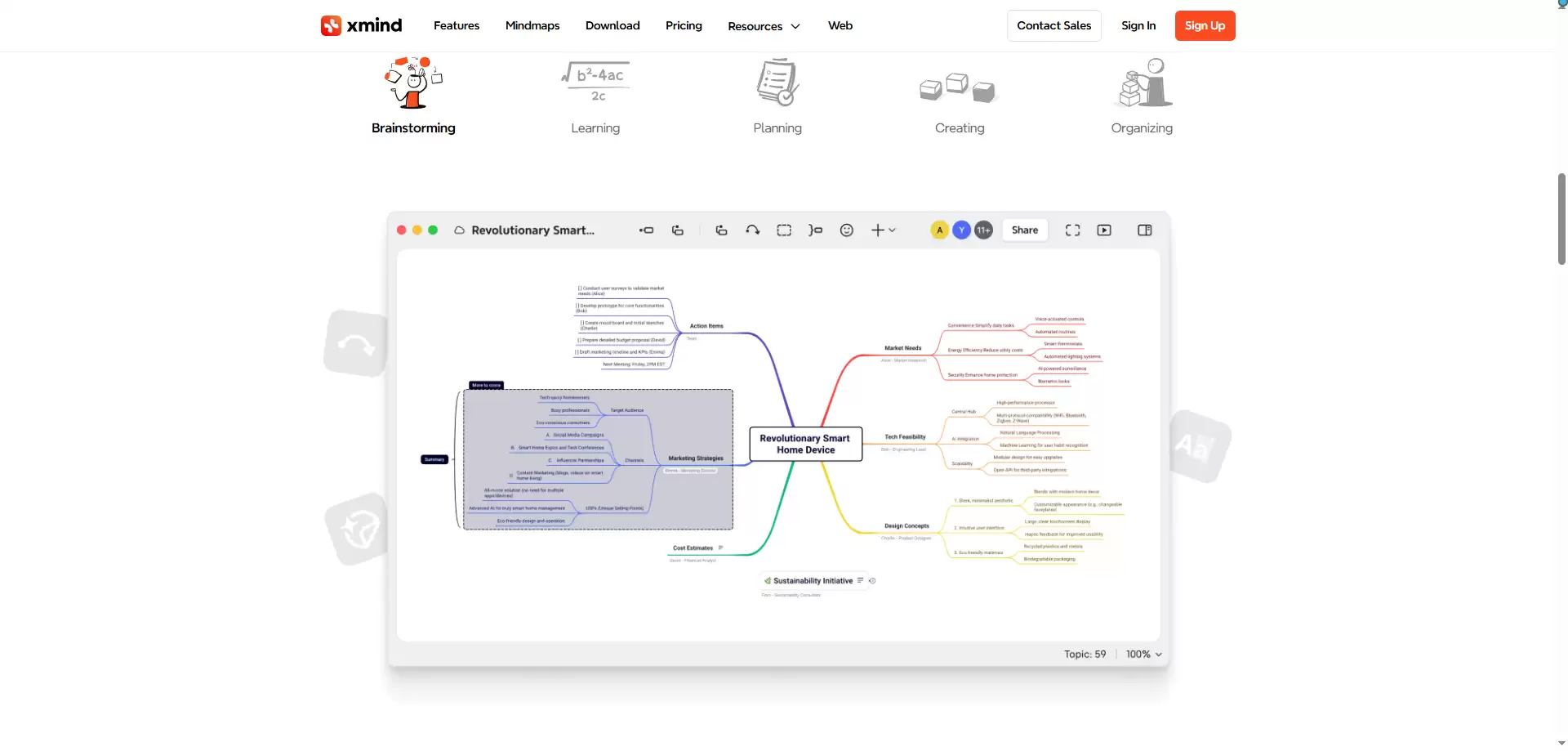Click the floating shape tile at lower left
1568x751 pixels.
click(x=358, y=530)
